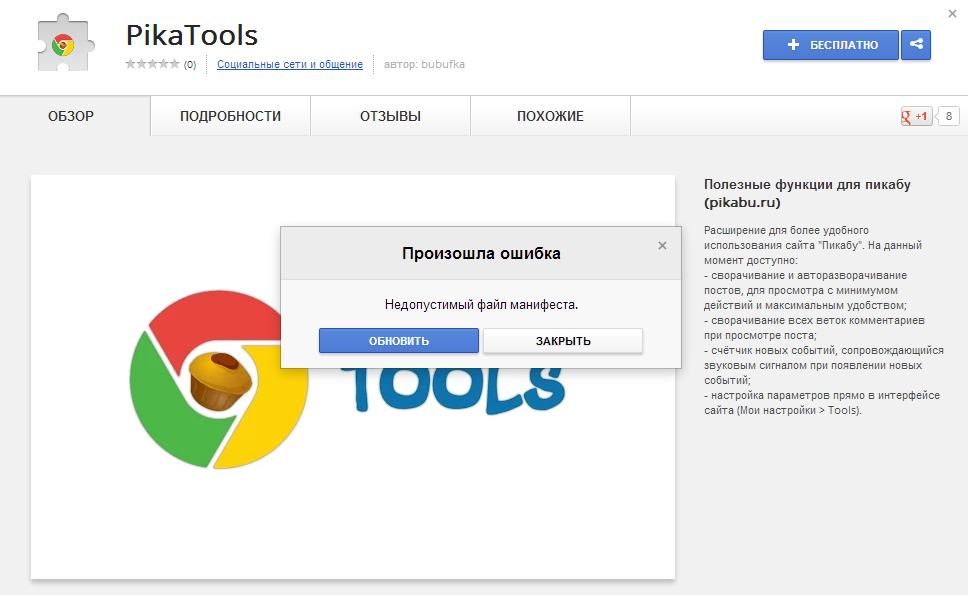Screen dimensions: 968x595
Task: Click the +1 count bubble showing 8
Action: (948, 116)
